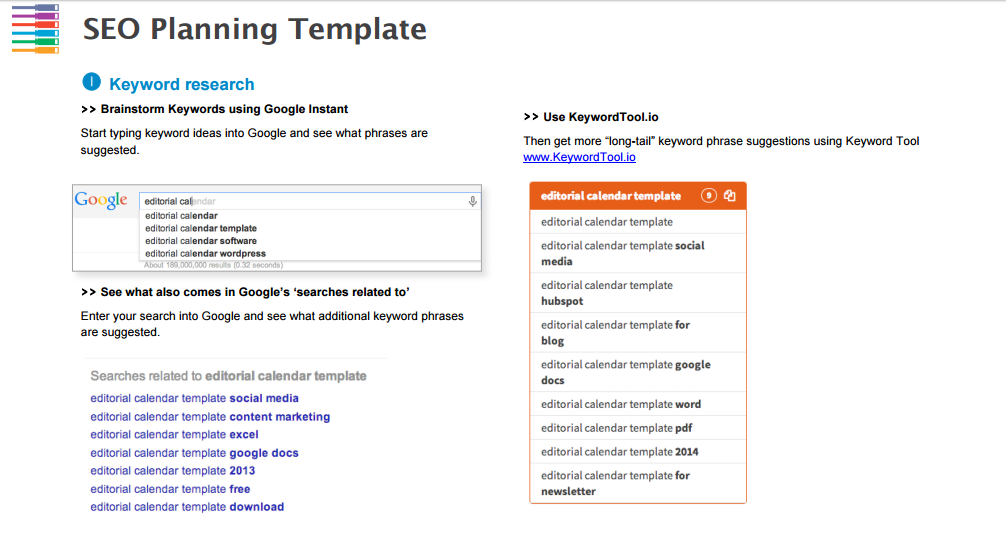Click the 'Keyword research' section heading
Screen dimensions: 1006x534
click(x=182, y=84)
